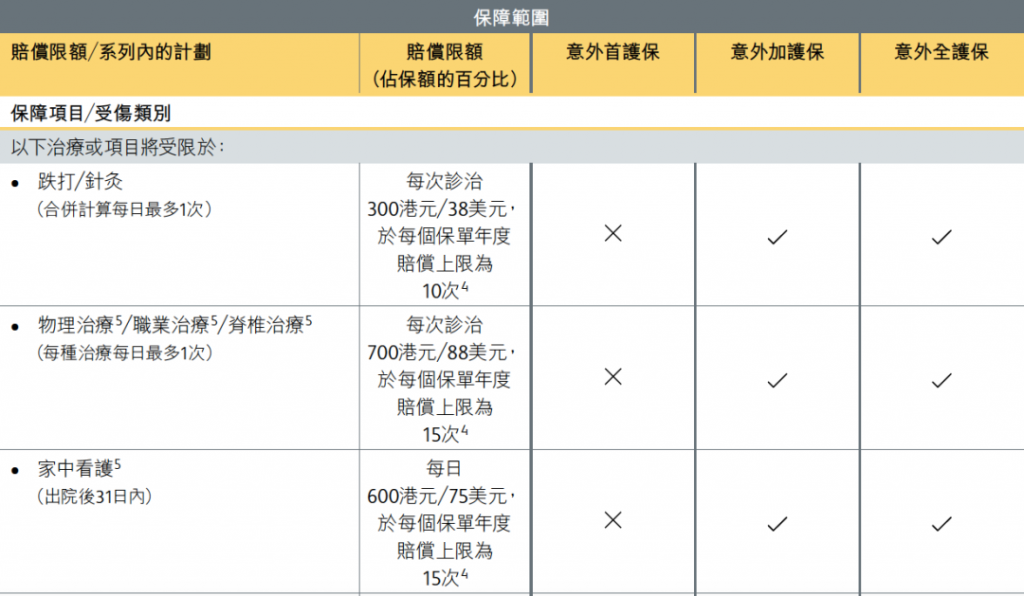
Task: Select the 意外全護保 column header
Action: click(942, 52)
